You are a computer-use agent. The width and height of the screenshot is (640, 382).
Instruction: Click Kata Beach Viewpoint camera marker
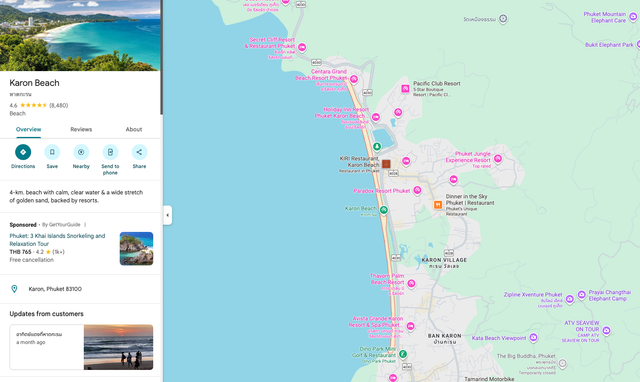tap(533, 337)
